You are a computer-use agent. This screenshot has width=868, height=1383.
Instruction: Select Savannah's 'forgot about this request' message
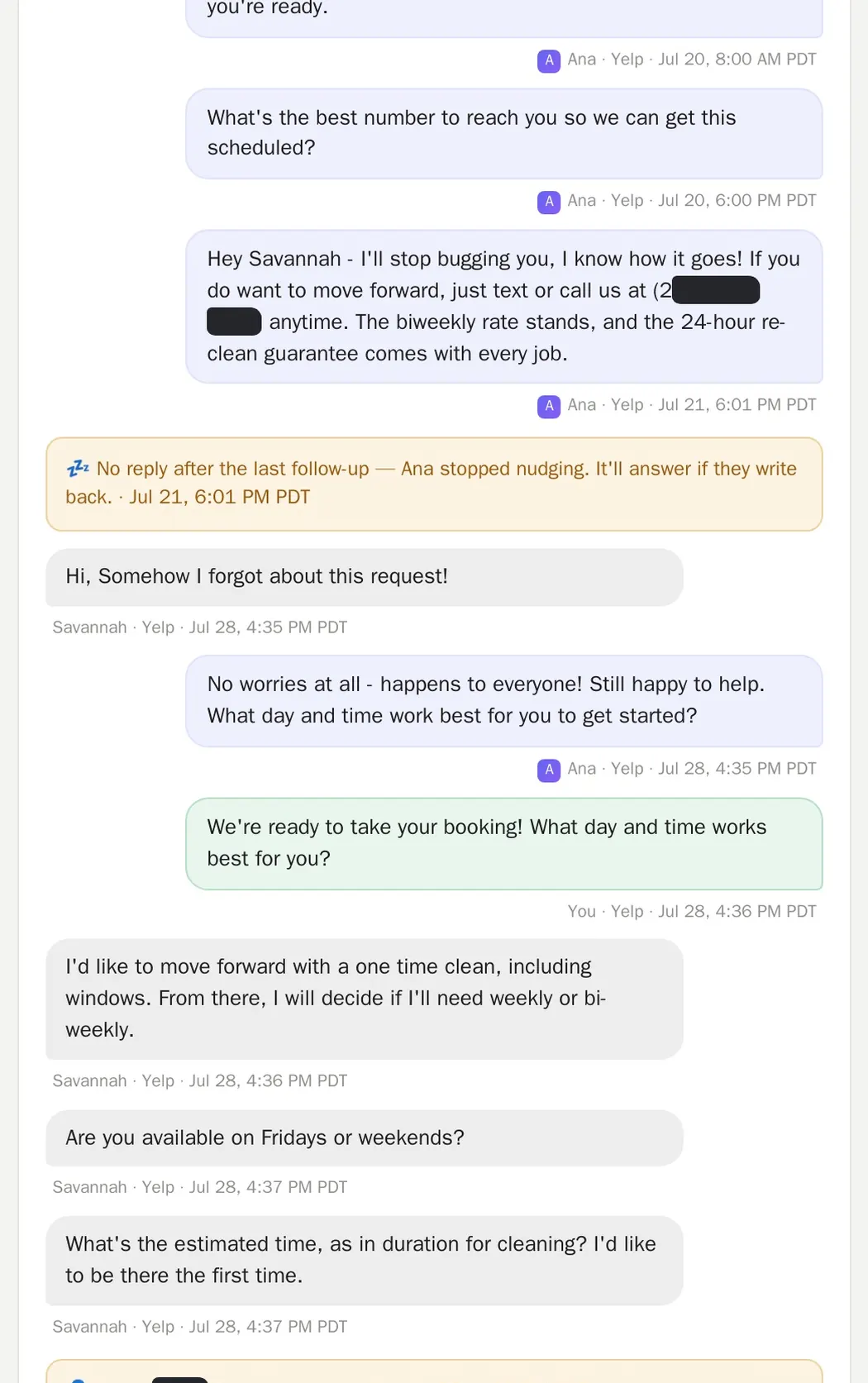point(365,577)
